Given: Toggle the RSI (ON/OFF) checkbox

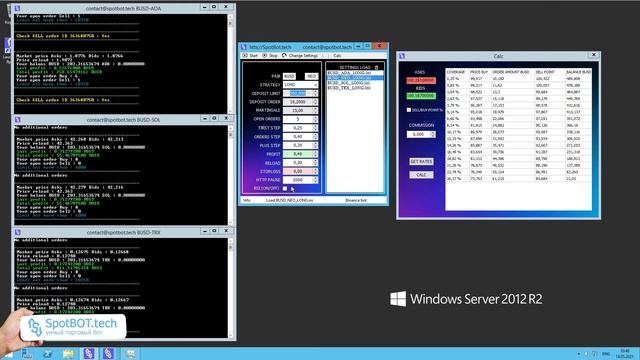Looking at the screenshot, I should pos(285,189).
